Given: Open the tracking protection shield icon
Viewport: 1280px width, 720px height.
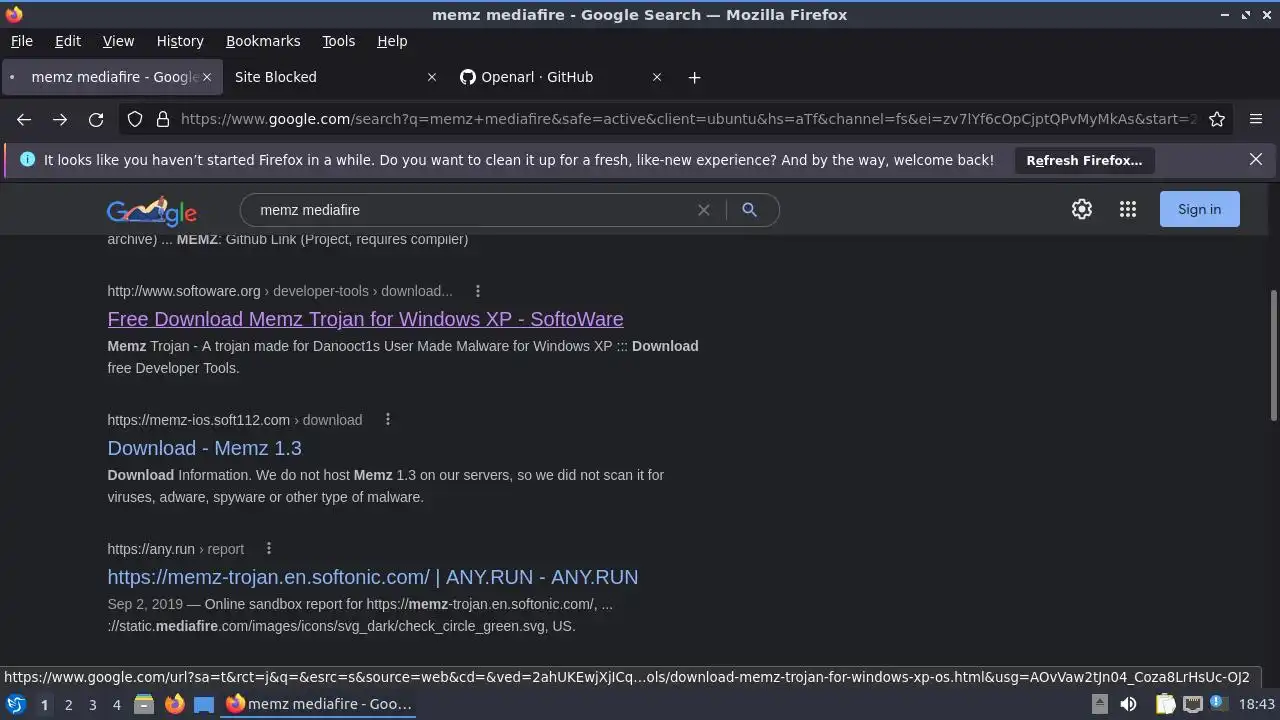Looking at the screenshot, I should pos(135,119).
